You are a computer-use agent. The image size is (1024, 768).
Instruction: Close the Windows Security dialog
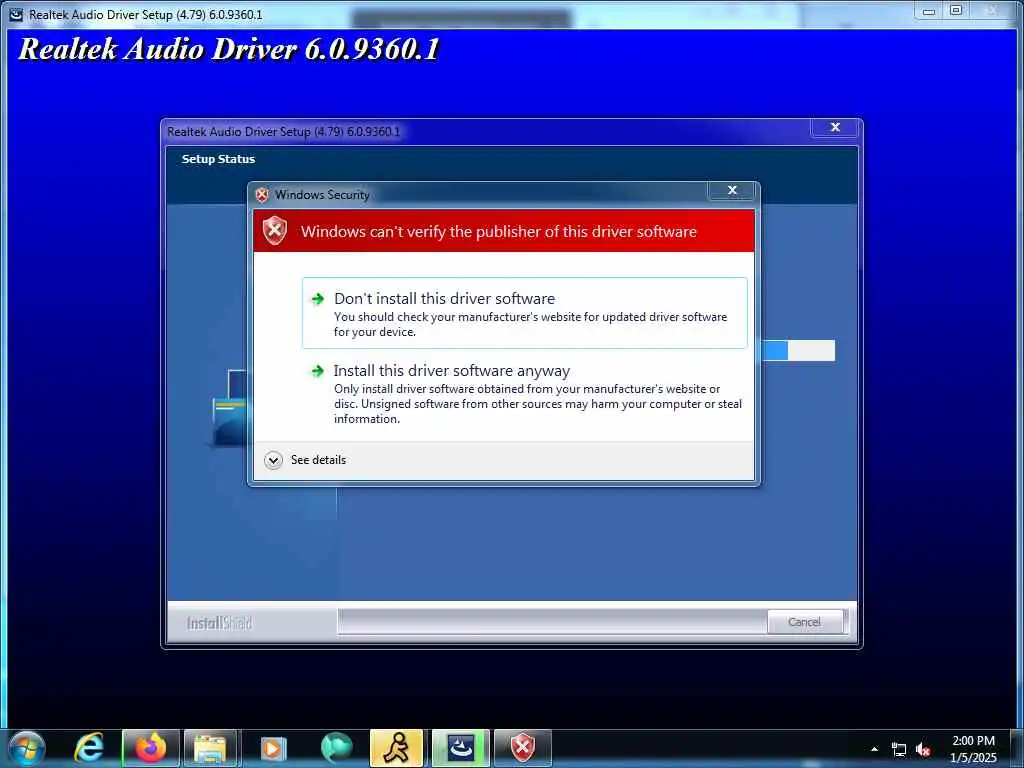[x=732, y=190]
